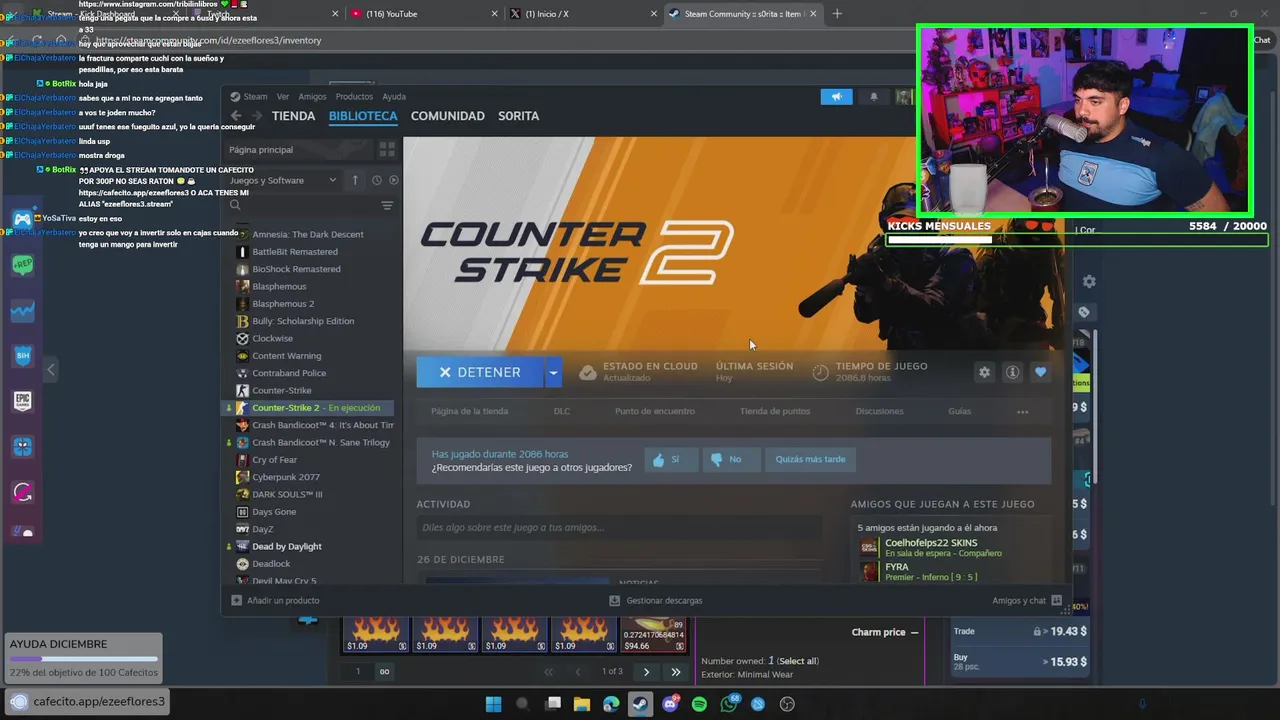Open the SORITA profile tab
1280x720 pixels.
[x=518, y=116]
